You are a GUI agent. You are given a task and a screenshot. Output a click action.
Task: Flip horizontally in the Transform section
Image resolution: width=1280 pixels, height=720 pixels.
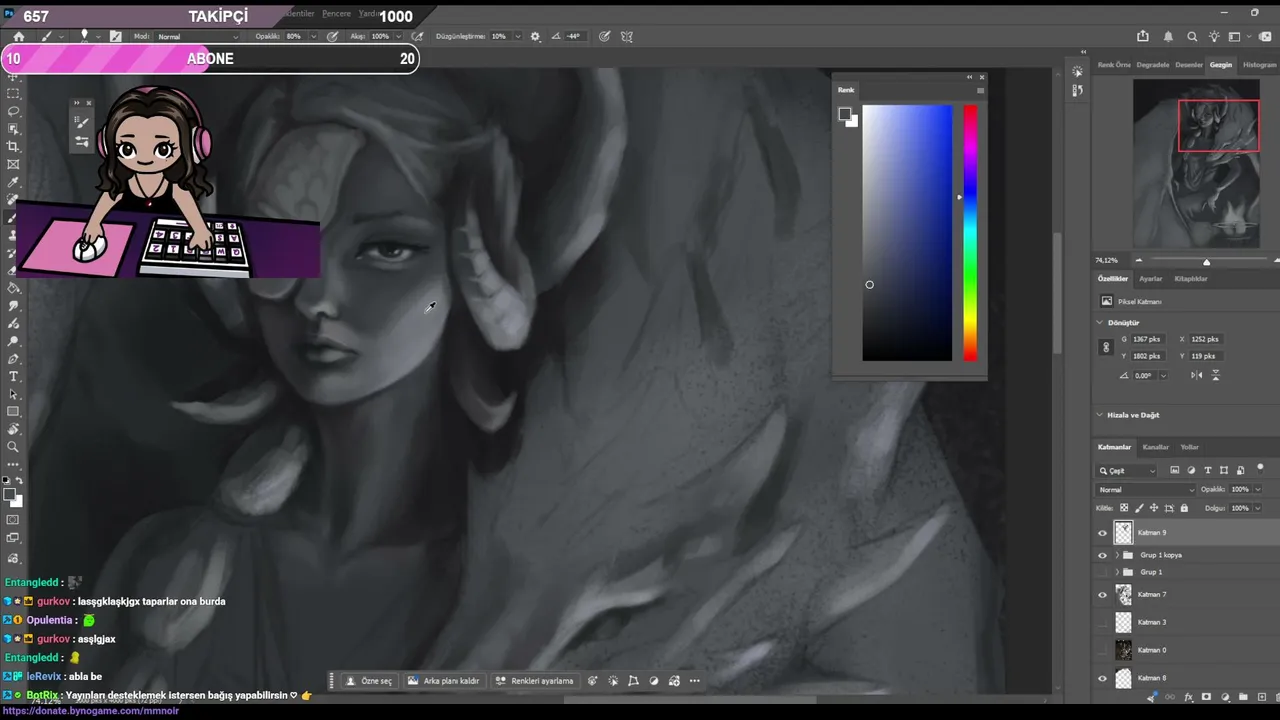coord(1197,375)
